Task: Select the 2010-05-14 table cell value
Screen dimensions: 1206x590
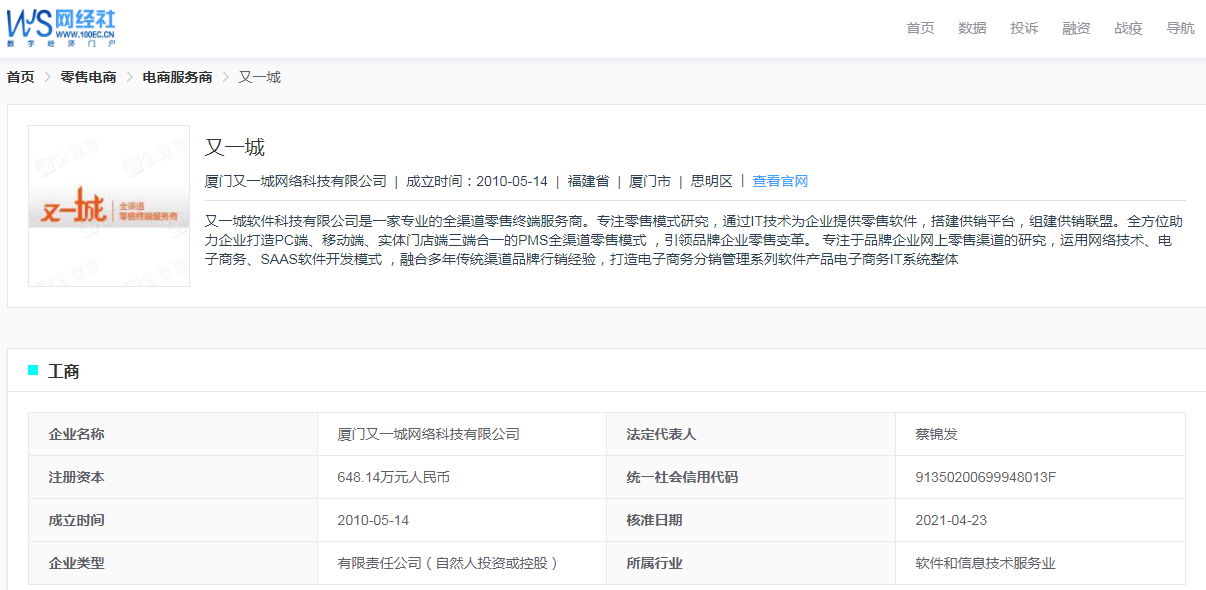Action: (x=462, y=520)
